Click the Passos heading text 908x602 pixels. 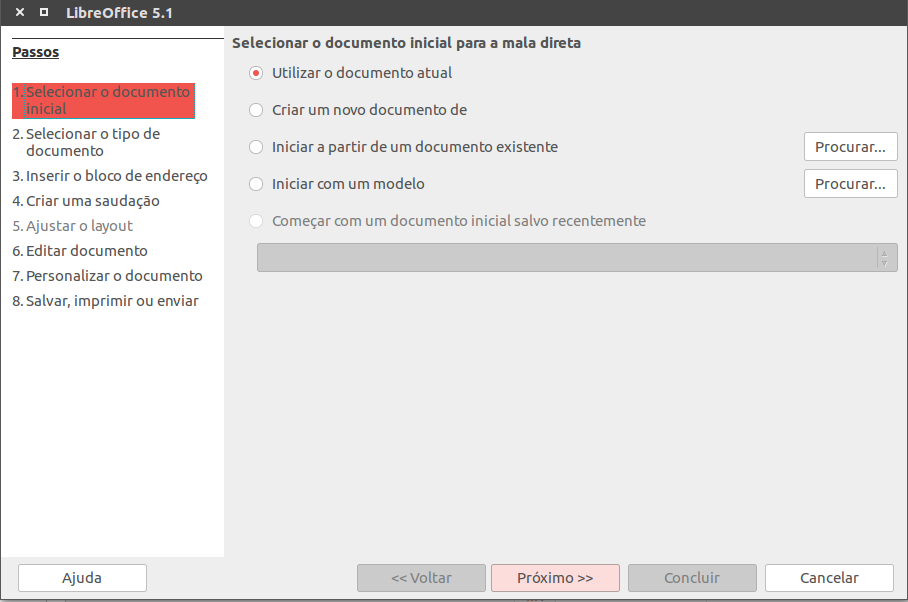(x=36, y=52)
